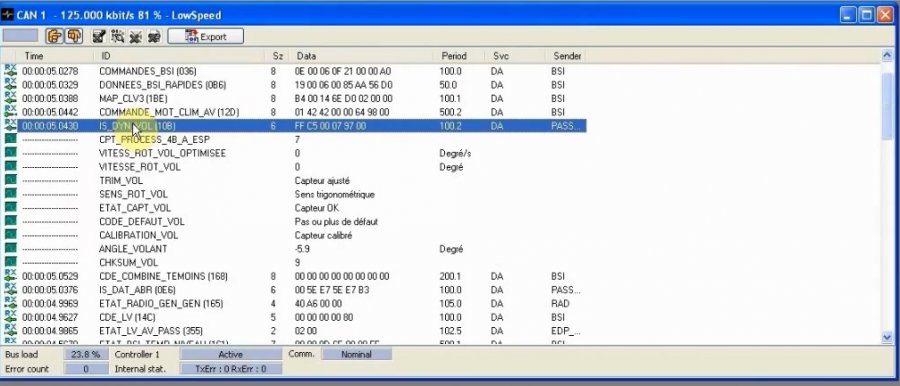Click the Sz column header
Image resolution: width=900 pixels, height=386 pixels.
(x=277, y=56)
